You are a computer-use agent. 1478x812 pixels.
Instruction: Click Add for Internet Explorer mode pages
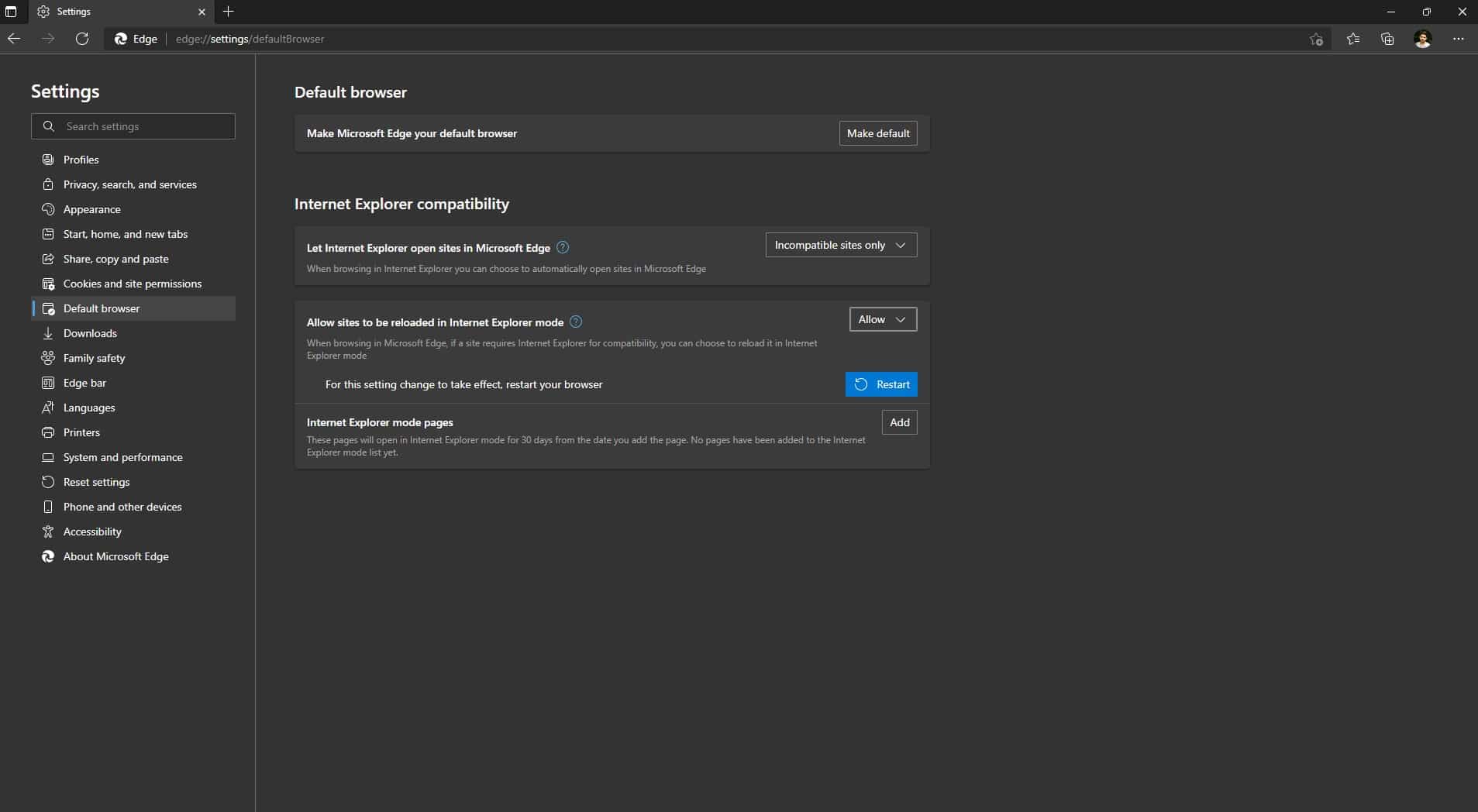[899, 422]
